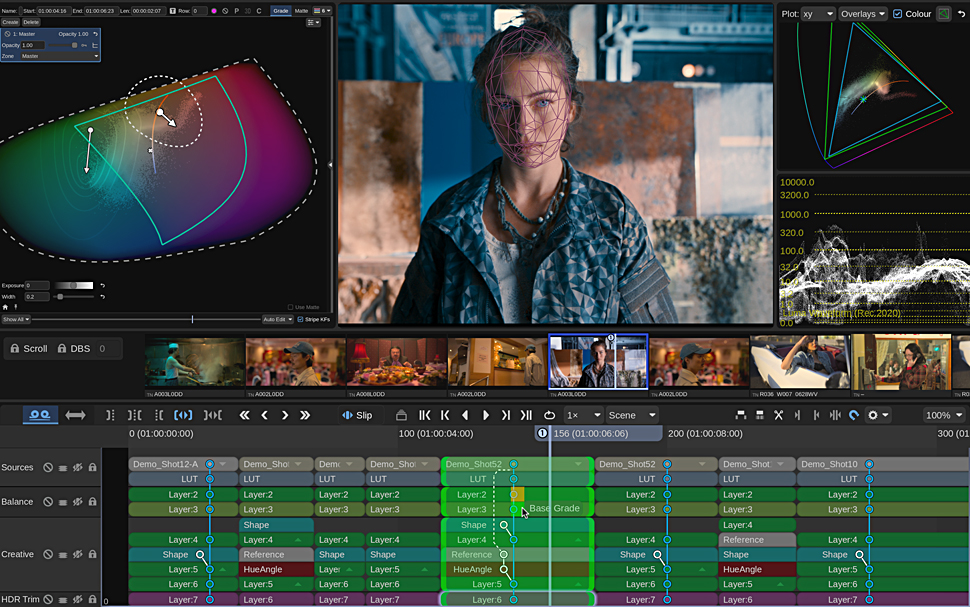Click the home icon under Width
The width and height of the screenshot is (970, 607).
click(5, 307)
